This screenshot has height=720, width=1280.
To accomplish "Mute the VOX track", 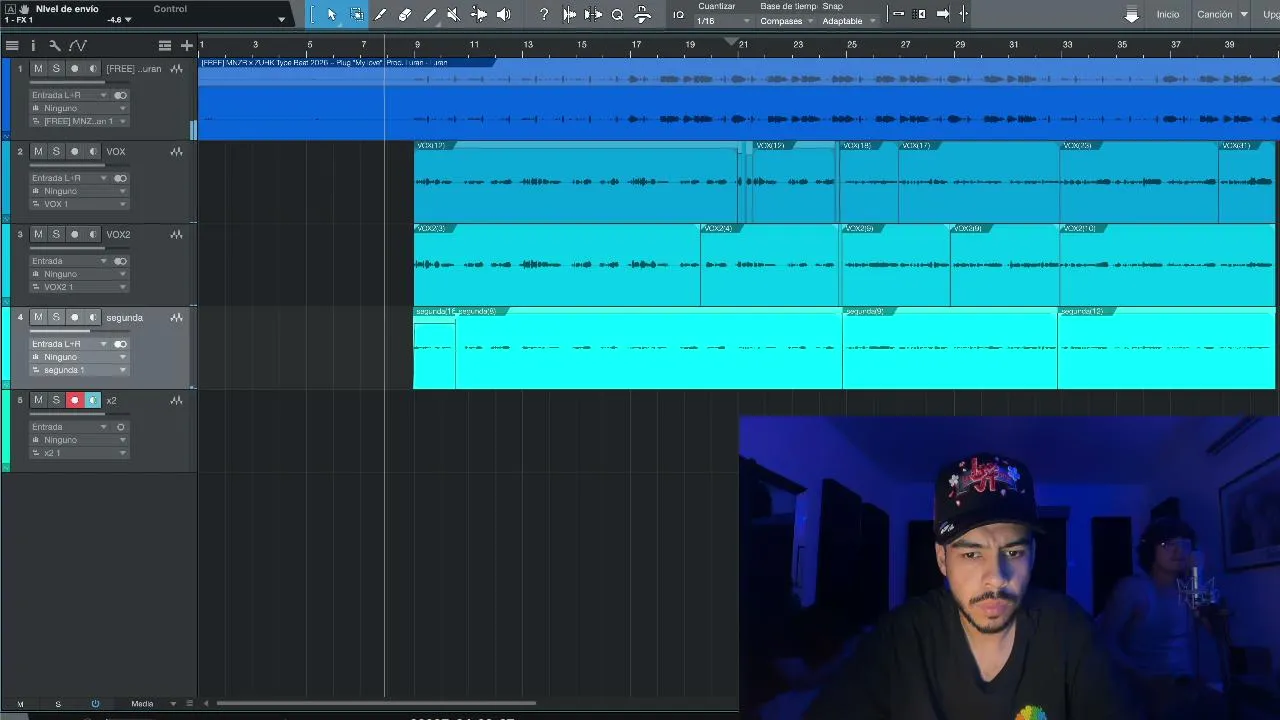I will [38, 152].
